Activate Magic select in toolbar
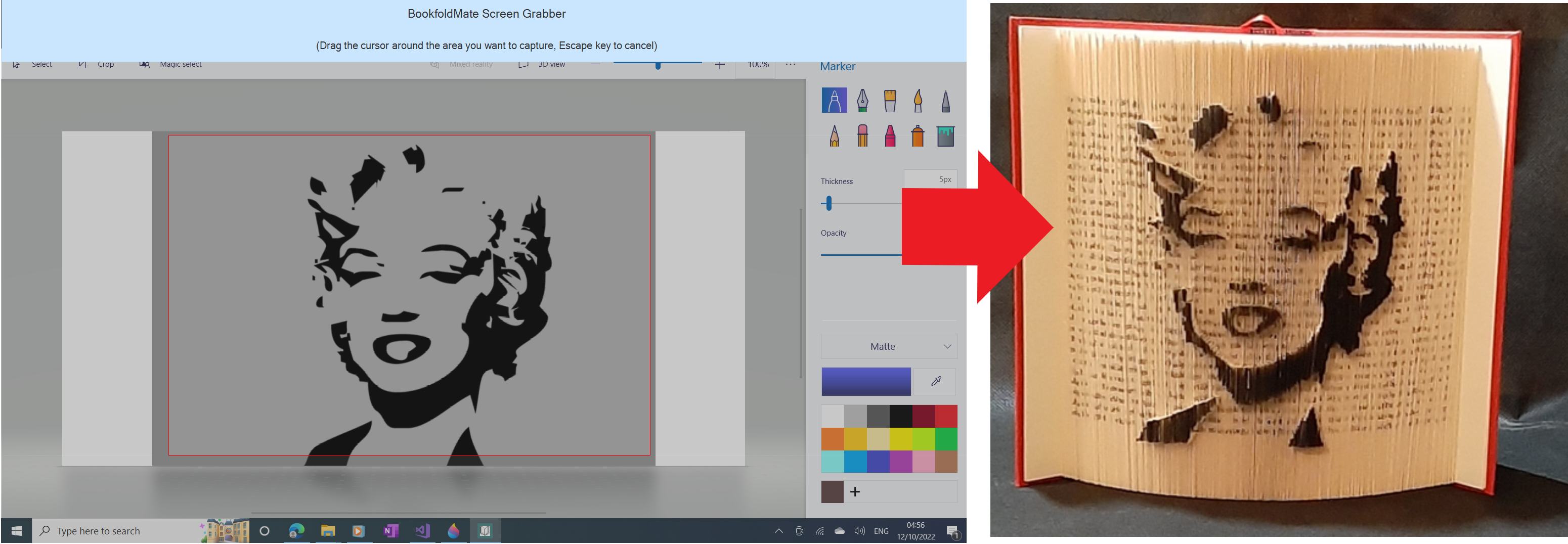Image resolution: width=1568 pixels, height=544 pixels. (x=170, y=65)
